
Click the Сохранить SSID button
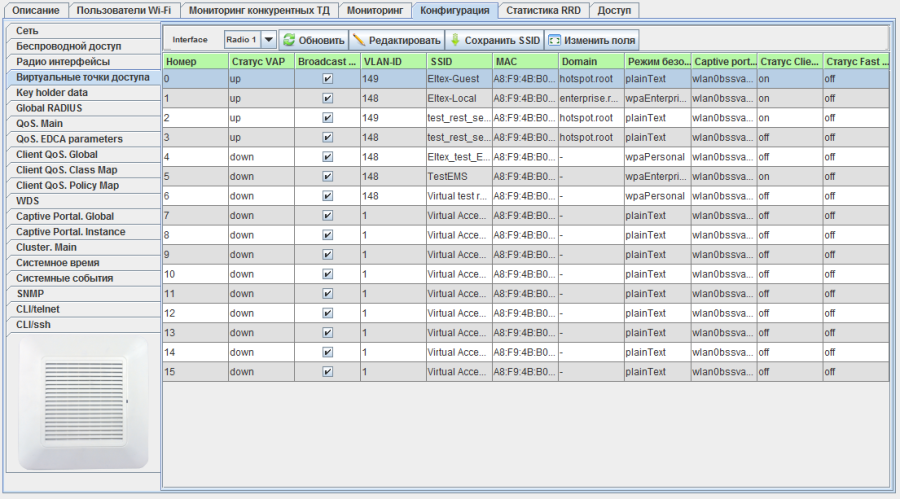(494, 40)
